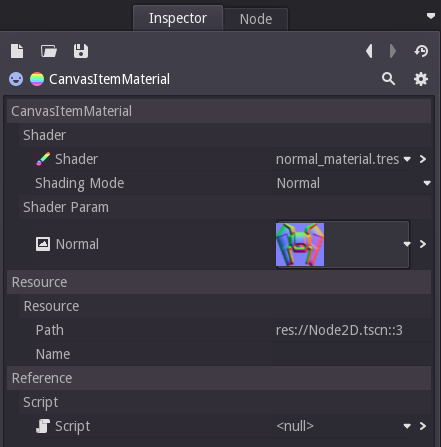Select the Inspector tab
441x447 pixels.
click(178, 18)
